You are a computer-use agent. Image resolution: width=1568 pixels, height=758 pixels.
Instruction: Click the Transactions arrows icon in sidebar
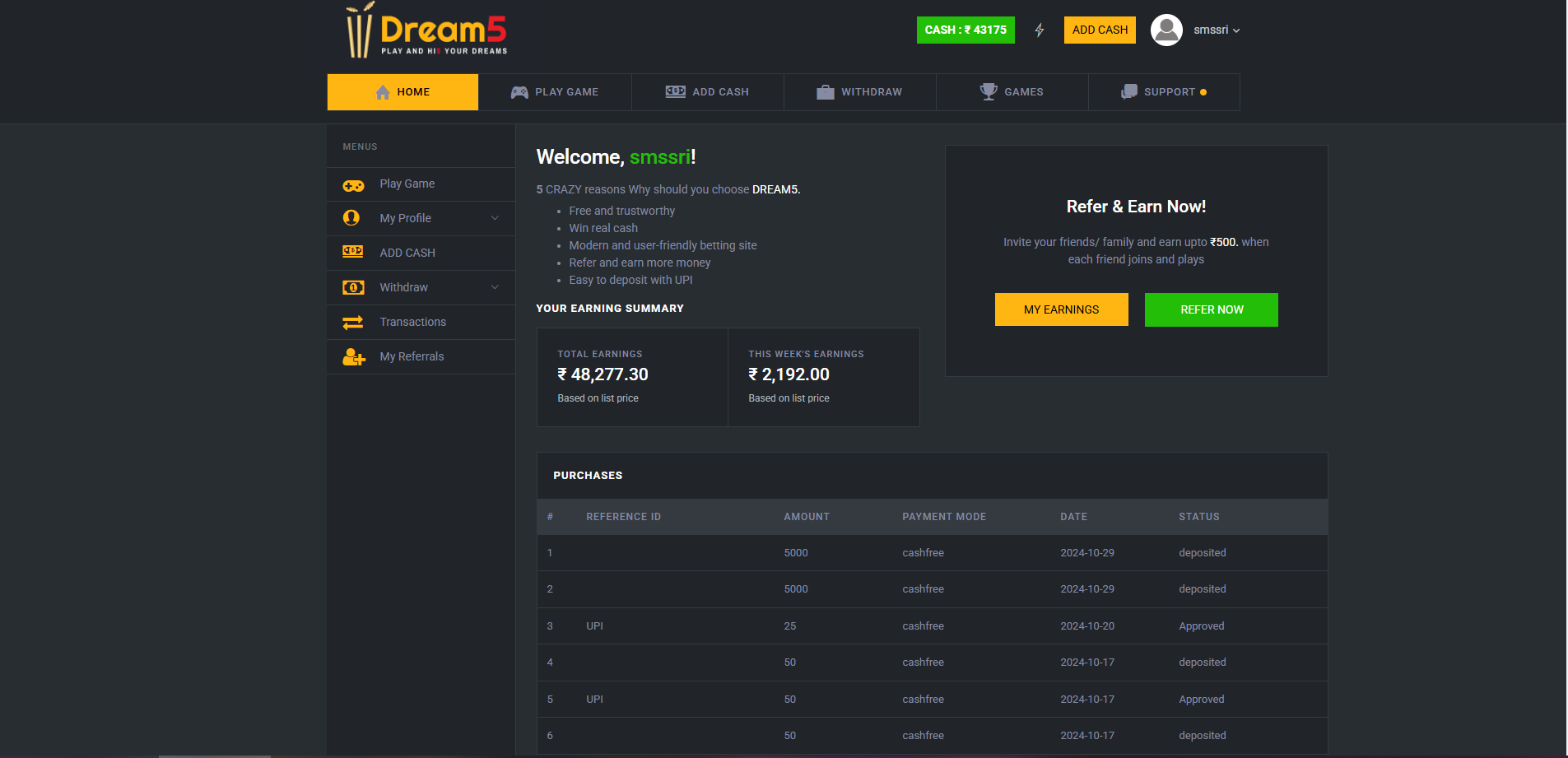pos(353,323)
